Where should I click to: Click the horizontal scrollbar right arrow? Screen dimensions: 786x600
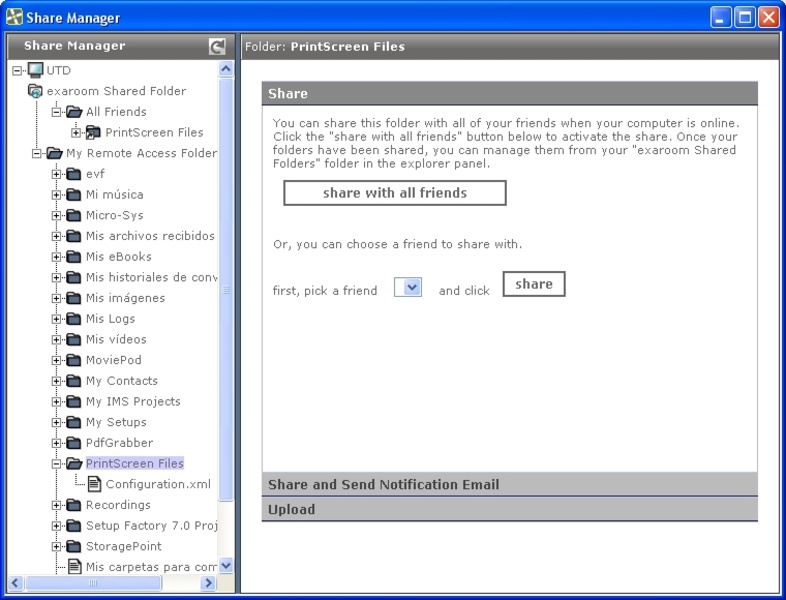(x=208, y=582)
